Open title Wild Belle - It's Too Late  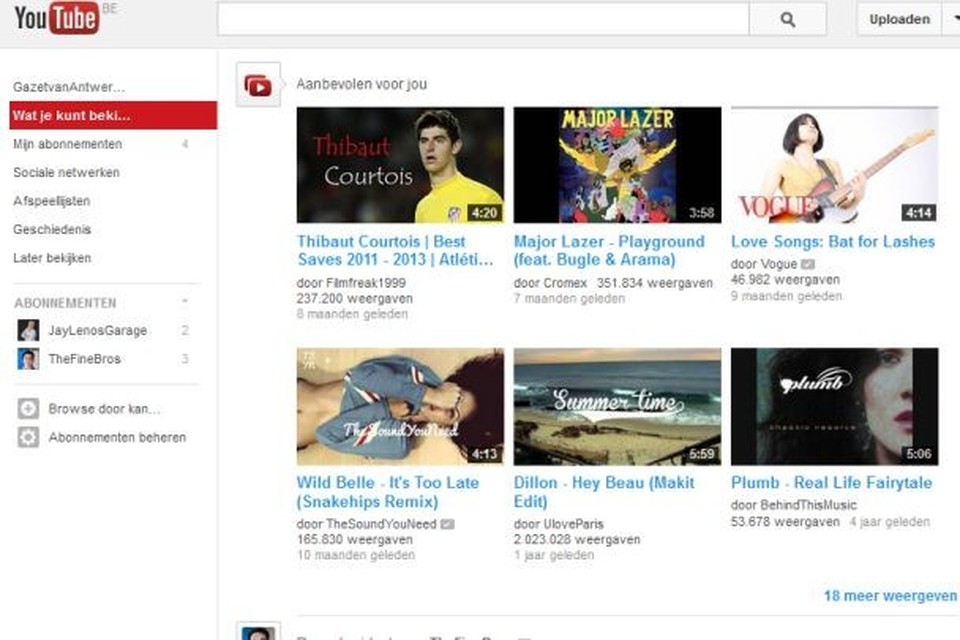pyautogui.click(x=388, y=492)
